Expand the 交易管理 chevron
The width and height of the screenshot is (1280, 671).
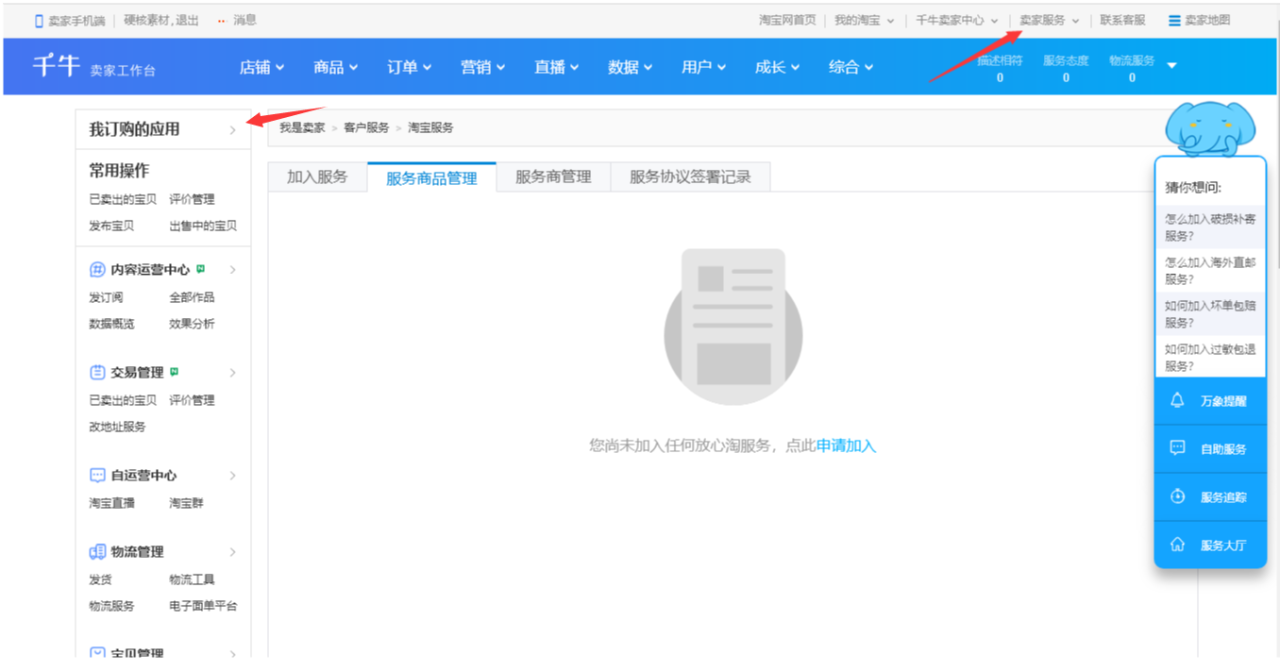pos(232,373)
